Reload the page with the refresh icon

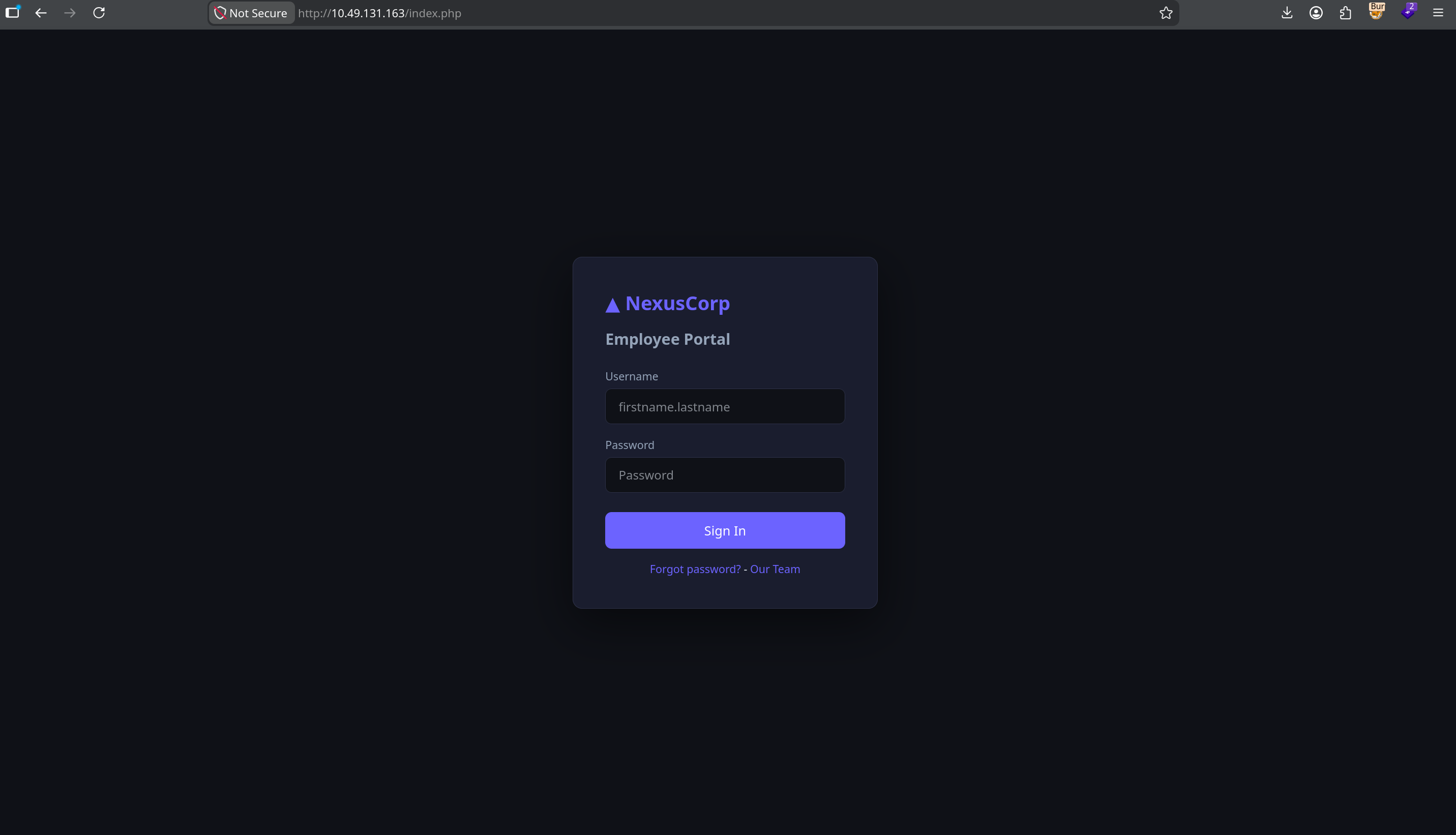point(99,13)
